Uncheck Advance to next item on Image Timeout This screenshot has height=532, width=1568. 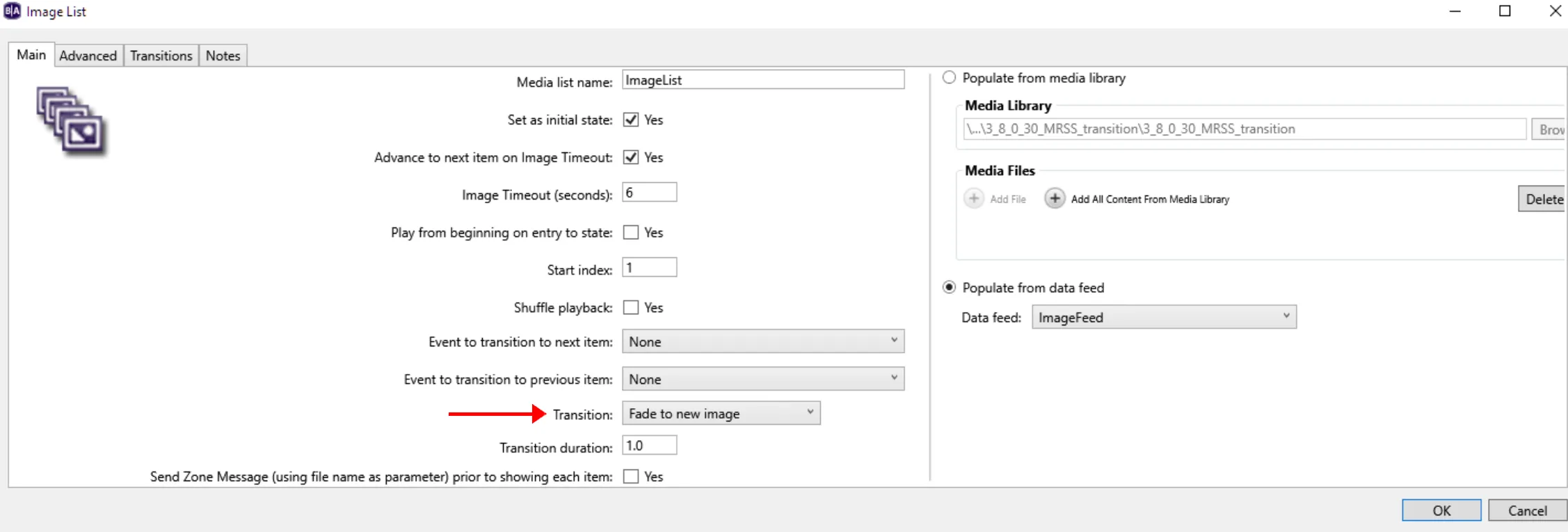631,157
